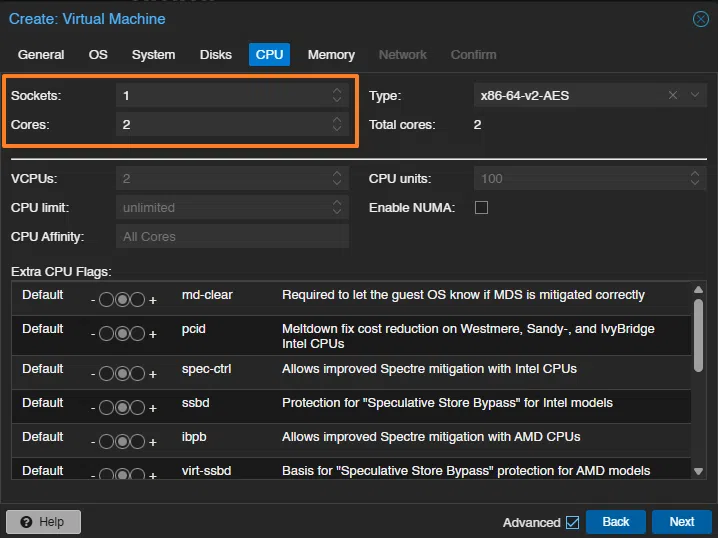The image size is (718, 538).
Task: Increase Sockets value with up spinner
Action: [x=337, y=91]
